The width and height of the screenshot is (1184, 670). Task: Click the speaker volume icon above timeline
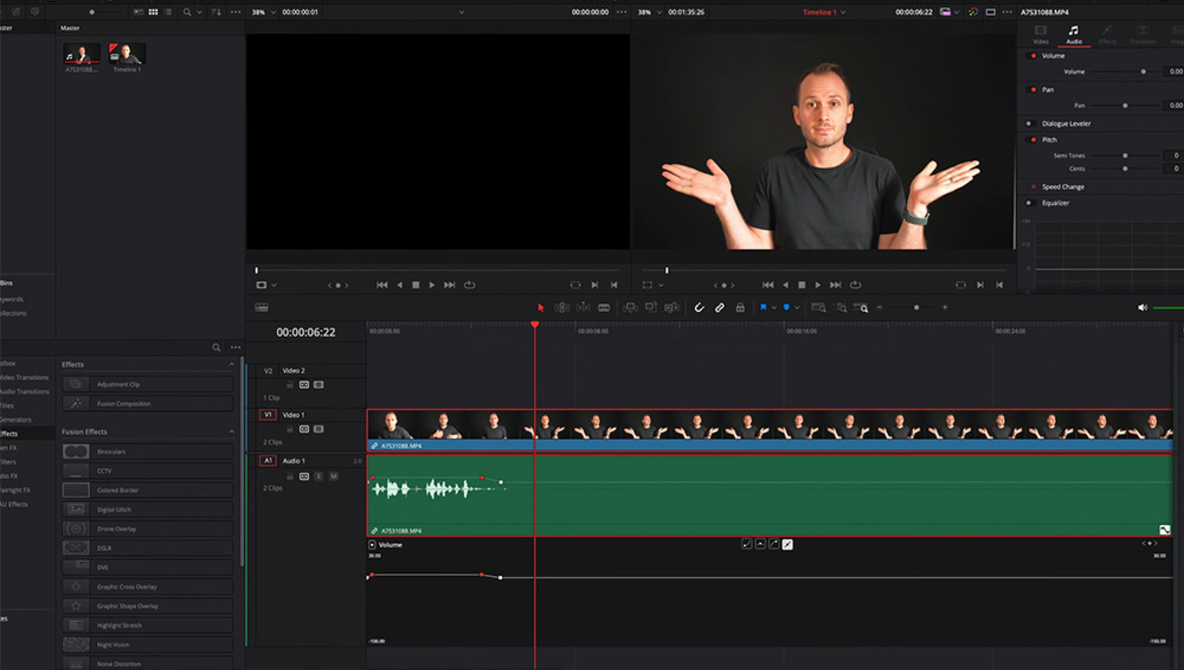(1142, 308)
